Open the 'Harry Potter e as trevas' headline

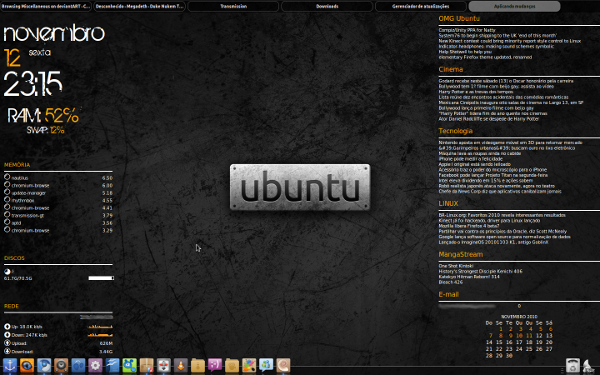pyautogui.click(x=476, y=92)
